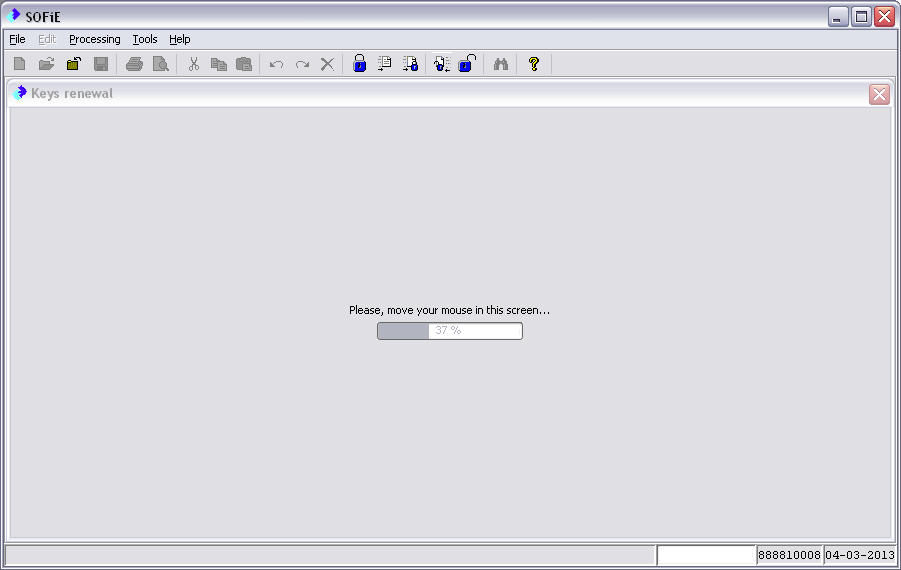Click the New document toolbar icon
The image size is (901, 570).
click(x=20, y=64)
